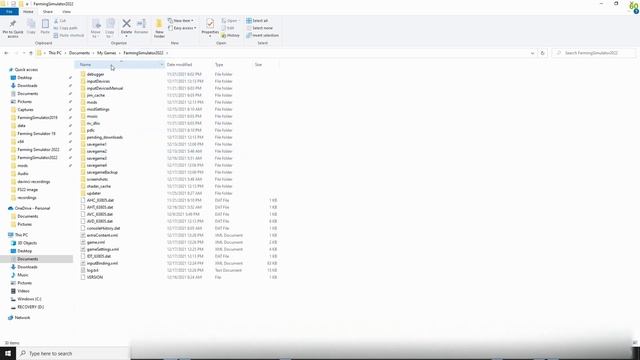Click the Select none icon

pos(249,28)
